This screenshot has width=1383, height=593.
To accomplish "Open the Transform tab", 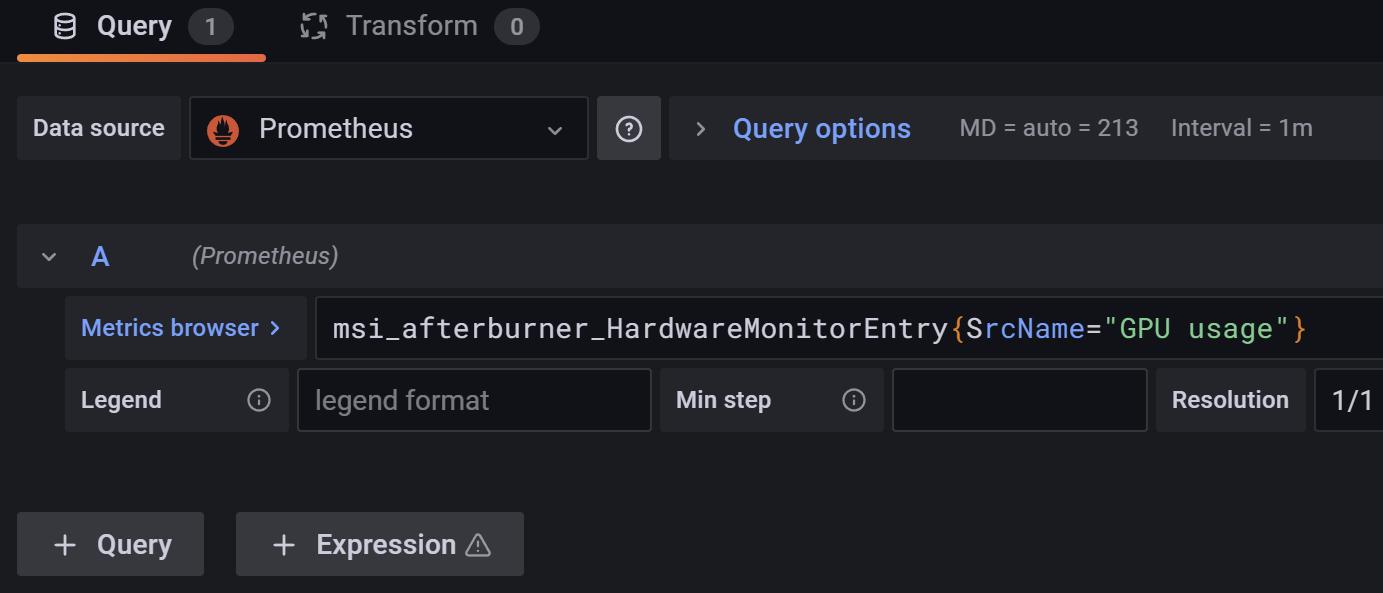I will (418, 27).
